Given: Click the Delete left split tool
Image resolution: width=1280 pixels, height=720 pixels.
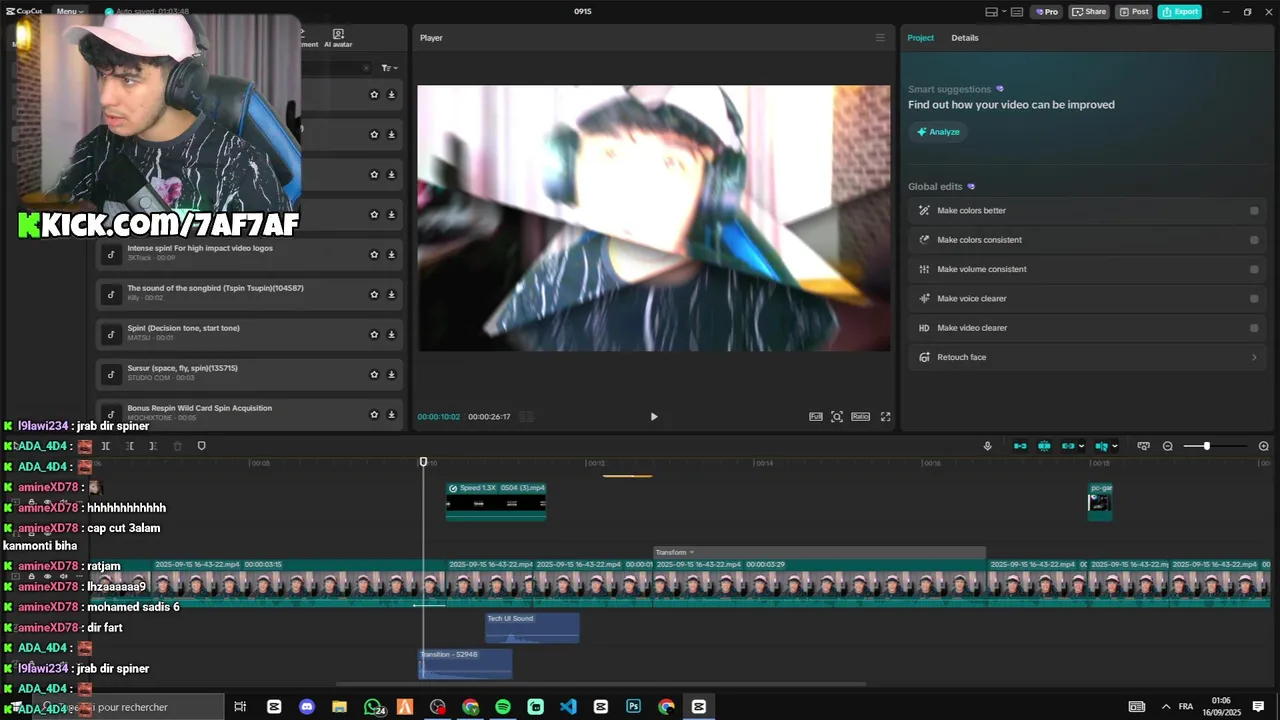Looking at the screenshot, I should [130, 446].
